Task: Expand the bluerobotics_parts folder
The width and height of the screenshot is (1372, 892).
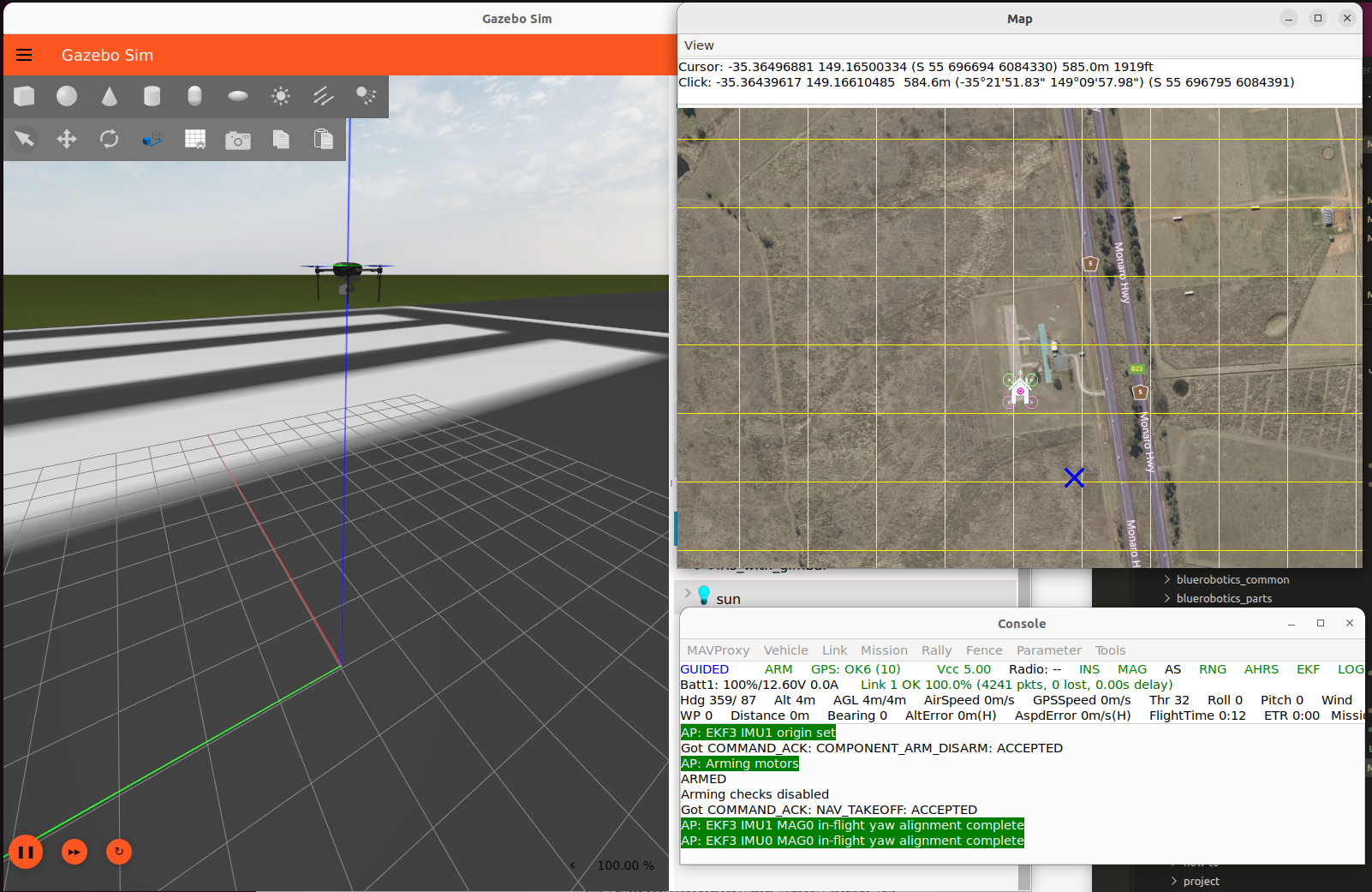Action: [1166, 598]
